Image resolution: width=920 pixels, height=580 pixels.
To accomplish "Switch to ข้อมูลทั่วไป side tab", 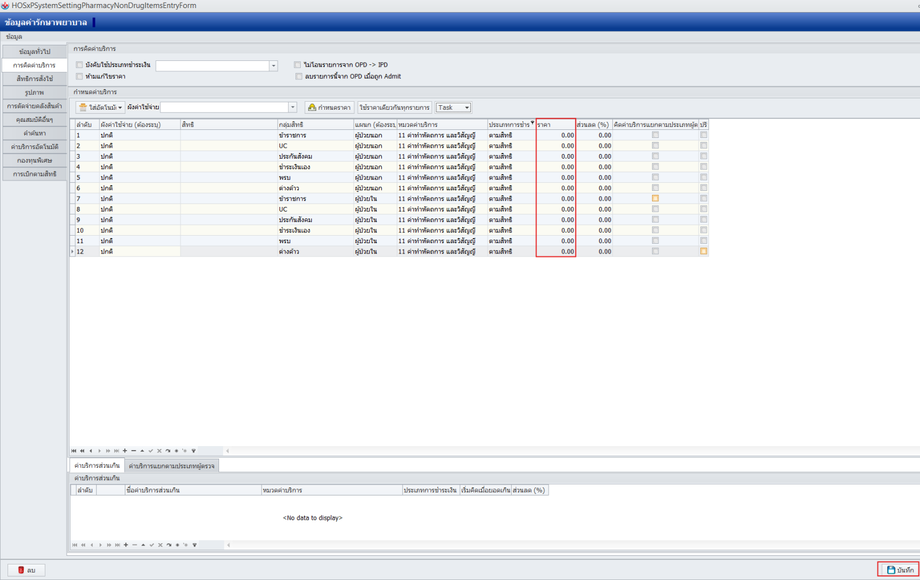I will coord(35,52).
